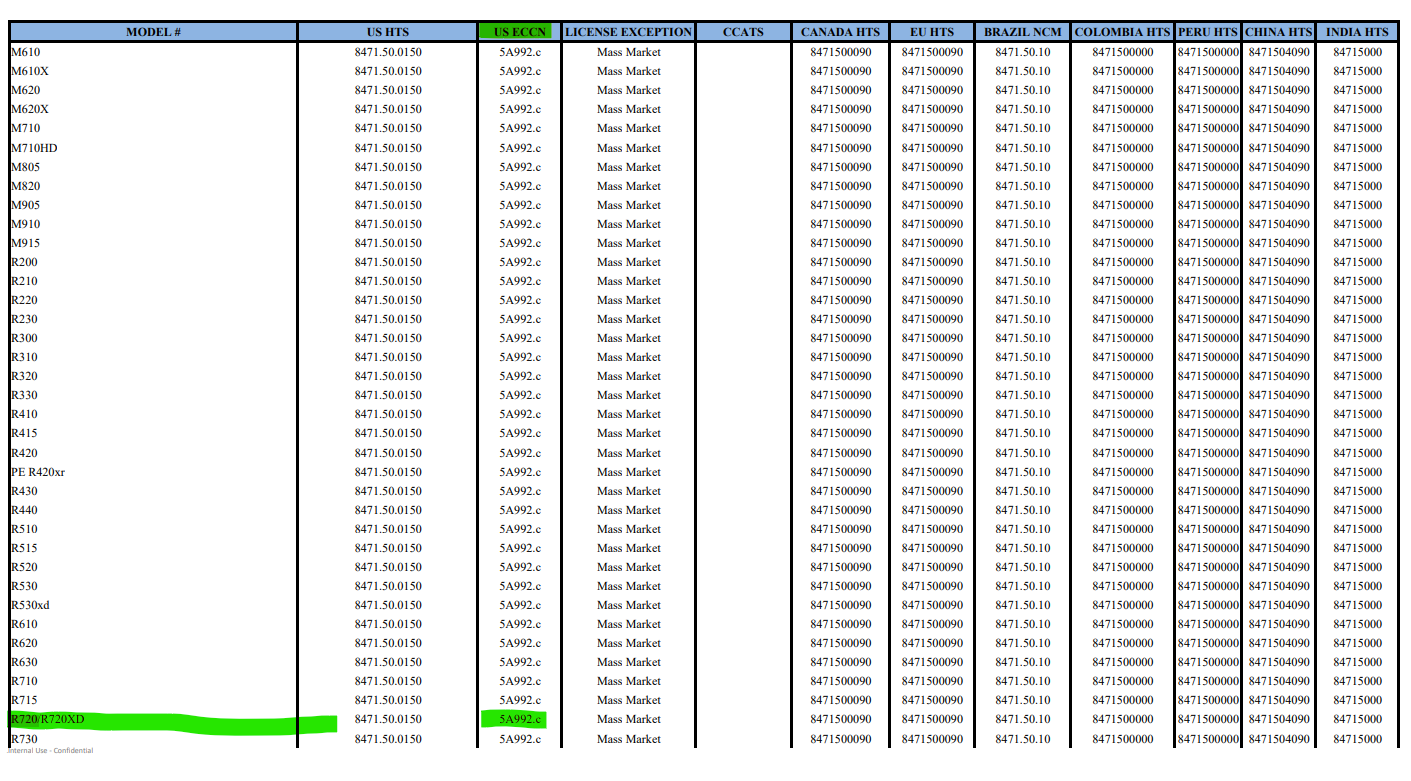Click the highlighted R720/R720XD model cell
The image size is (1411, 781).
click(x=48, y=720)
